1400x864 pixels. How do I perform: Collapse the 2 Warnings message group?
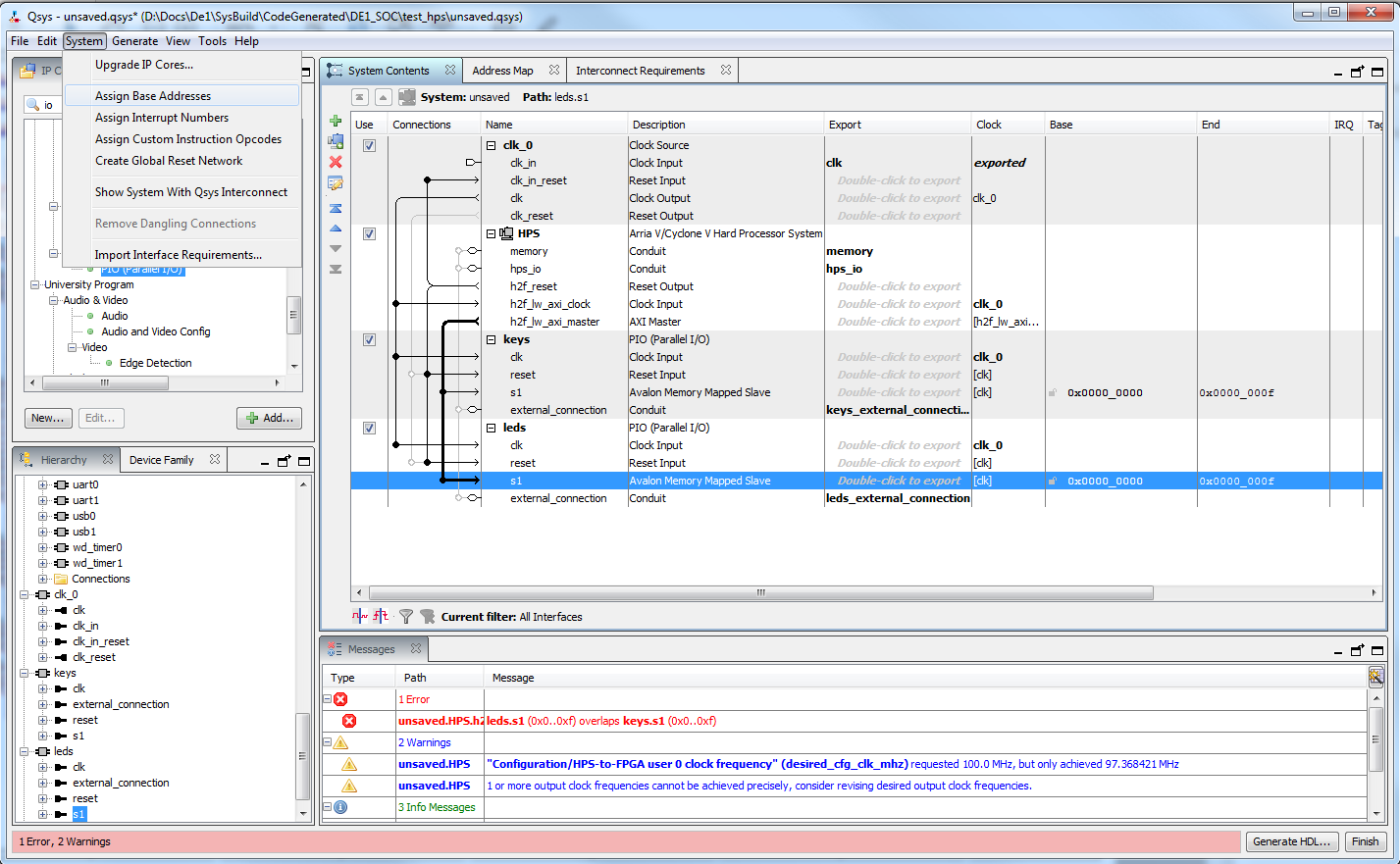coord(328,742)
